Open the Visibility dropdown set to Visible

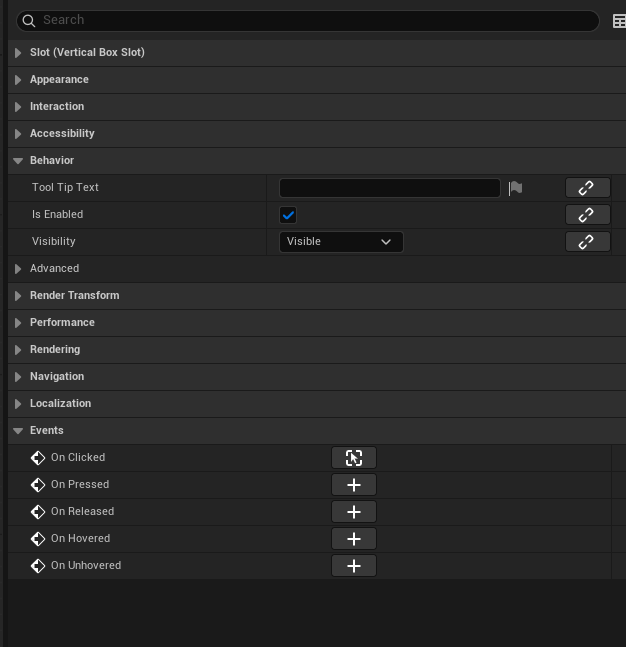340,242
